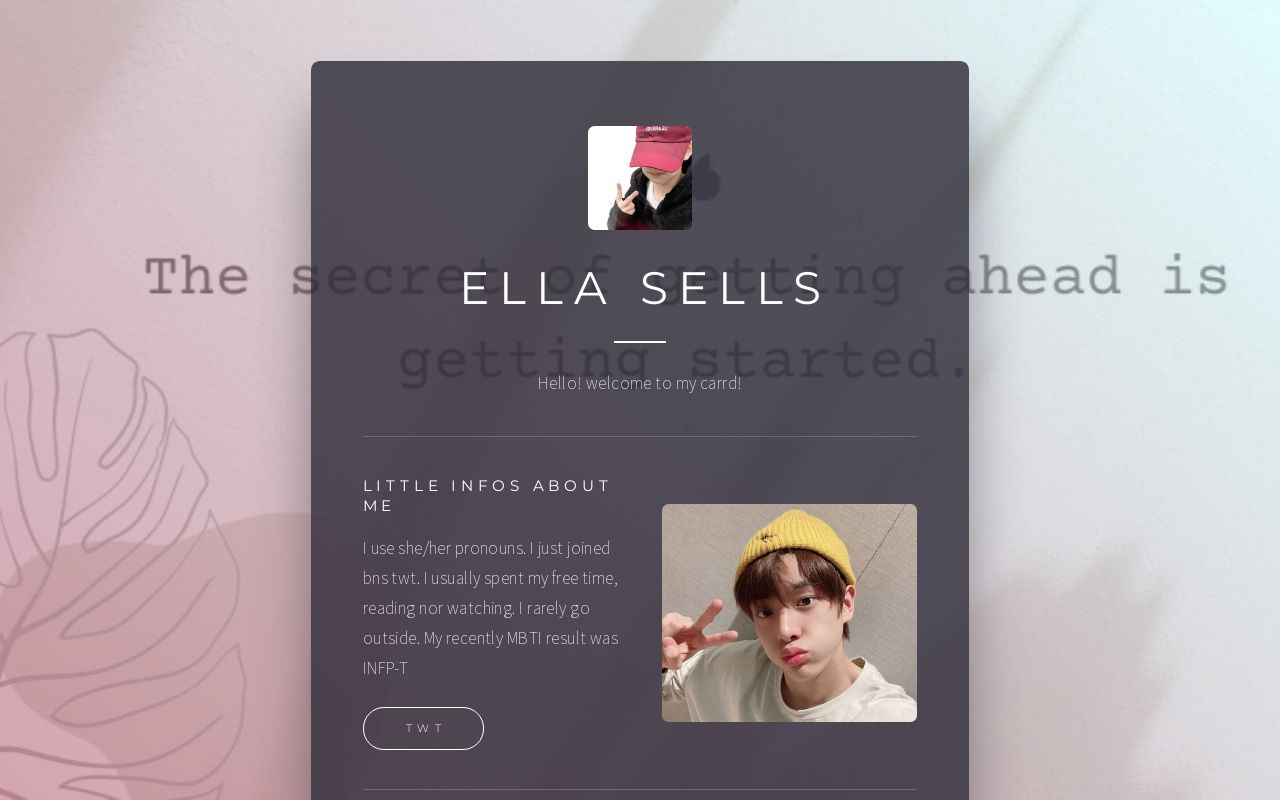Select the LITTLE INFOS ABOUT ME heading
Image resolution: width=1280 pixels, height=800 pixels.
pos(487,495)
